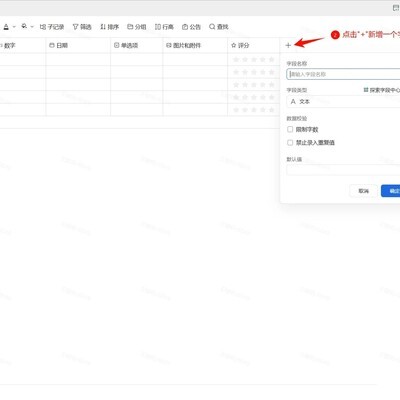Click the plus icon to add field
The width and height of the screenshot is (400, 400).
pos(288,45)
